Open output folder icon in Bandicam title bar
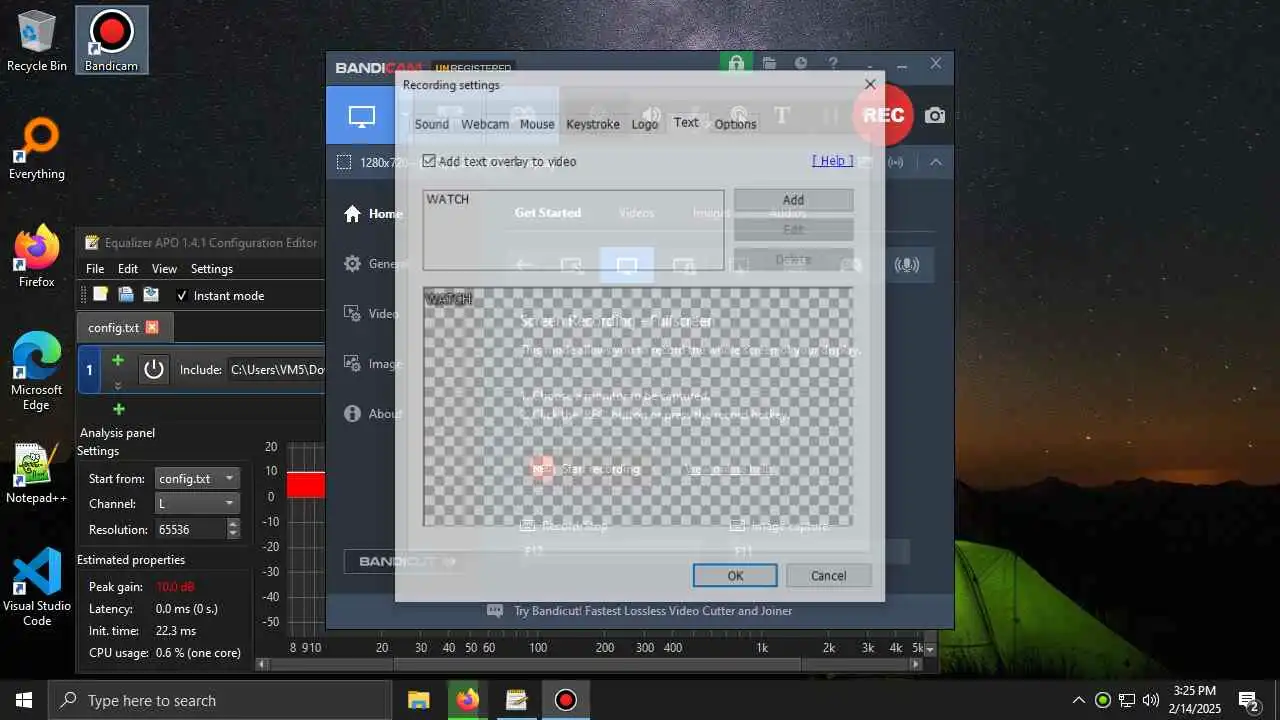The height and width of the screenshot is (720, 1280). pos(769,63)
